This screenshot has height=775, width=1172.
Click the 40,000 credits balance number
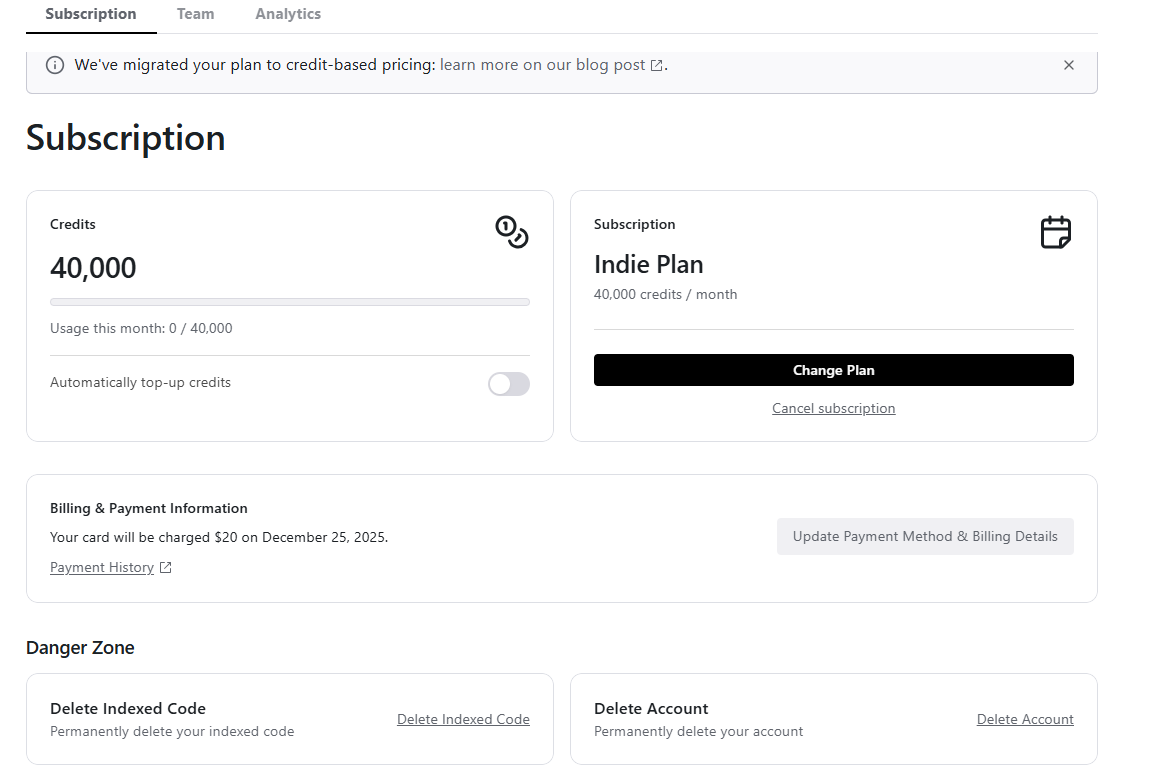[93, 268]
